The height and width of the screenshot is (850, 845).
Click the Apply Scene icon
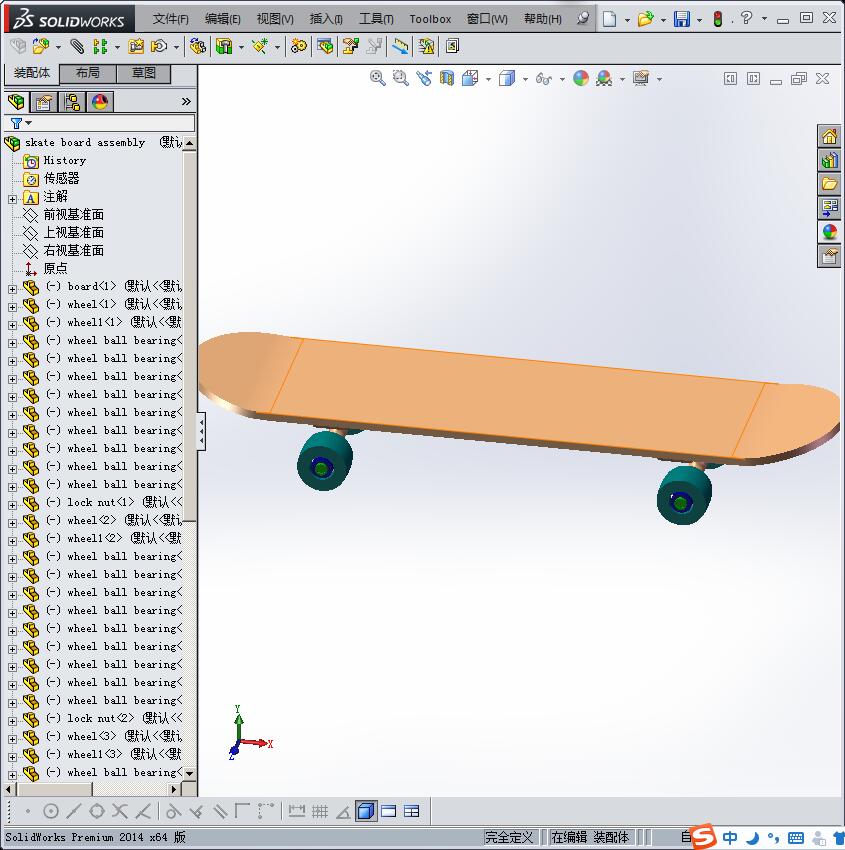[x=604, y=79]
